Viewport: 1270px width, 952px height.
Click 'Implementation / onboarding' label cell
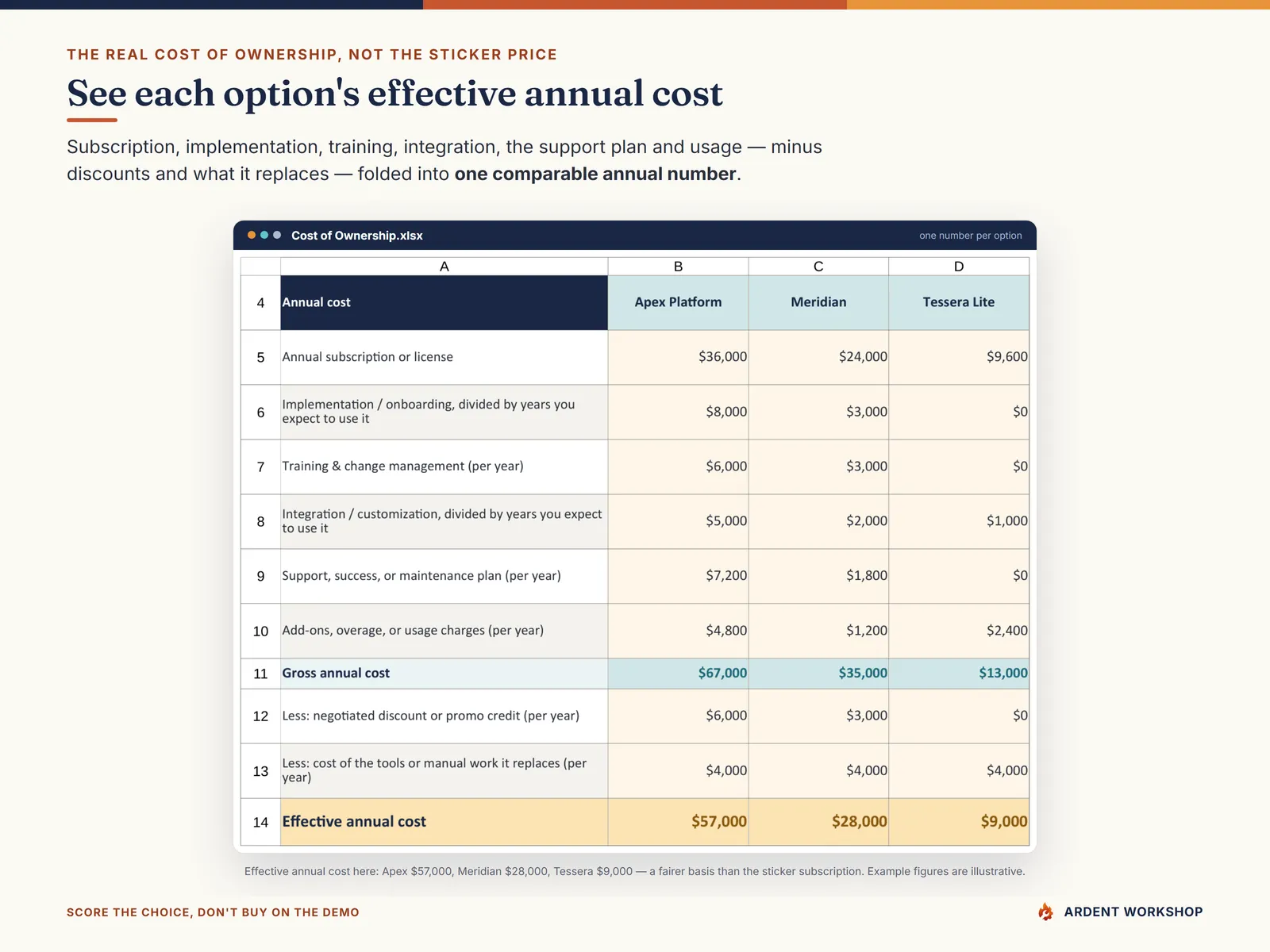(x=444, y=412)
